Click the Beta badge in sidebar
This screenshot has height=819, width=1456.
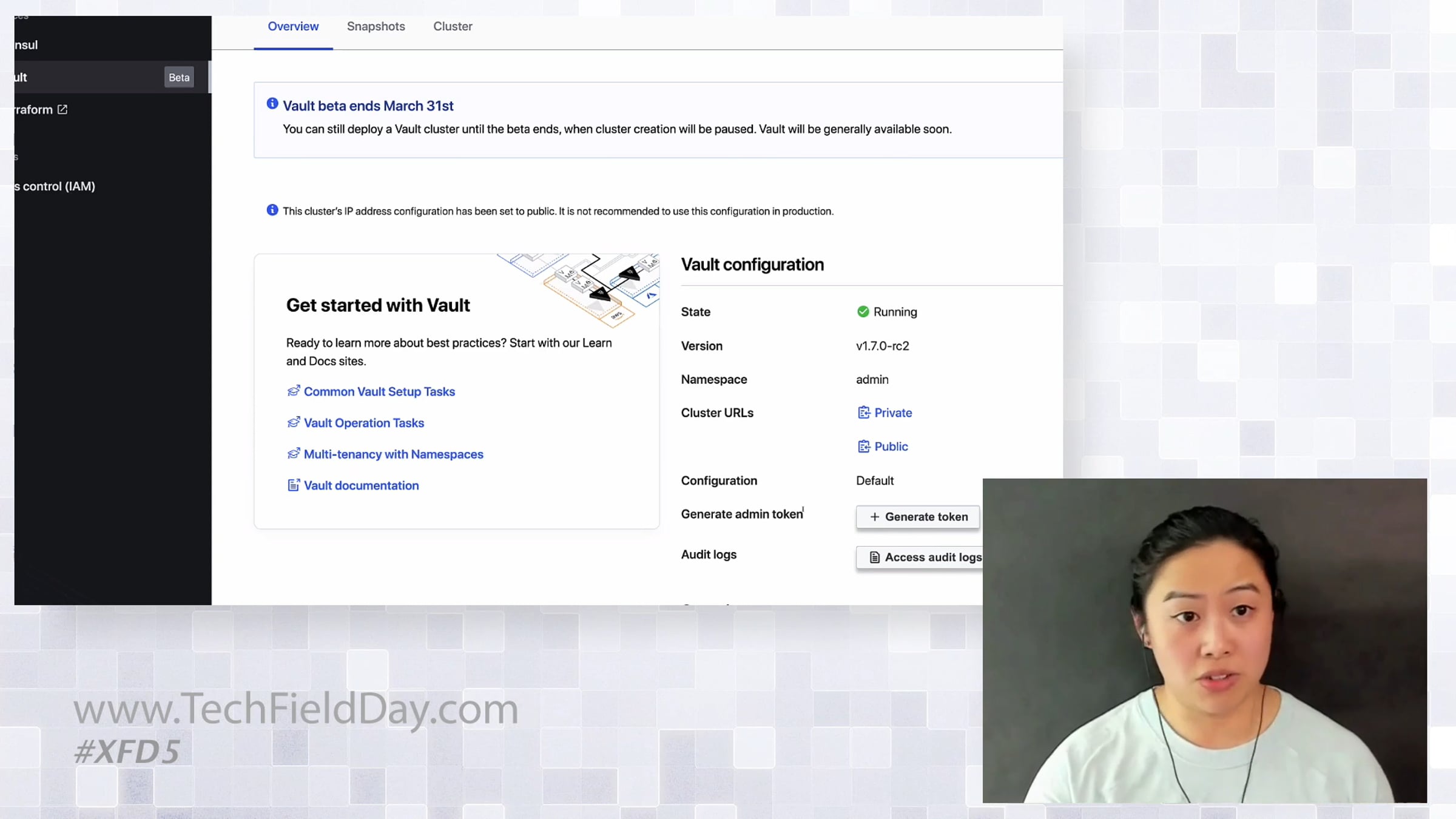pyautogui.click(x=179, y=78)
